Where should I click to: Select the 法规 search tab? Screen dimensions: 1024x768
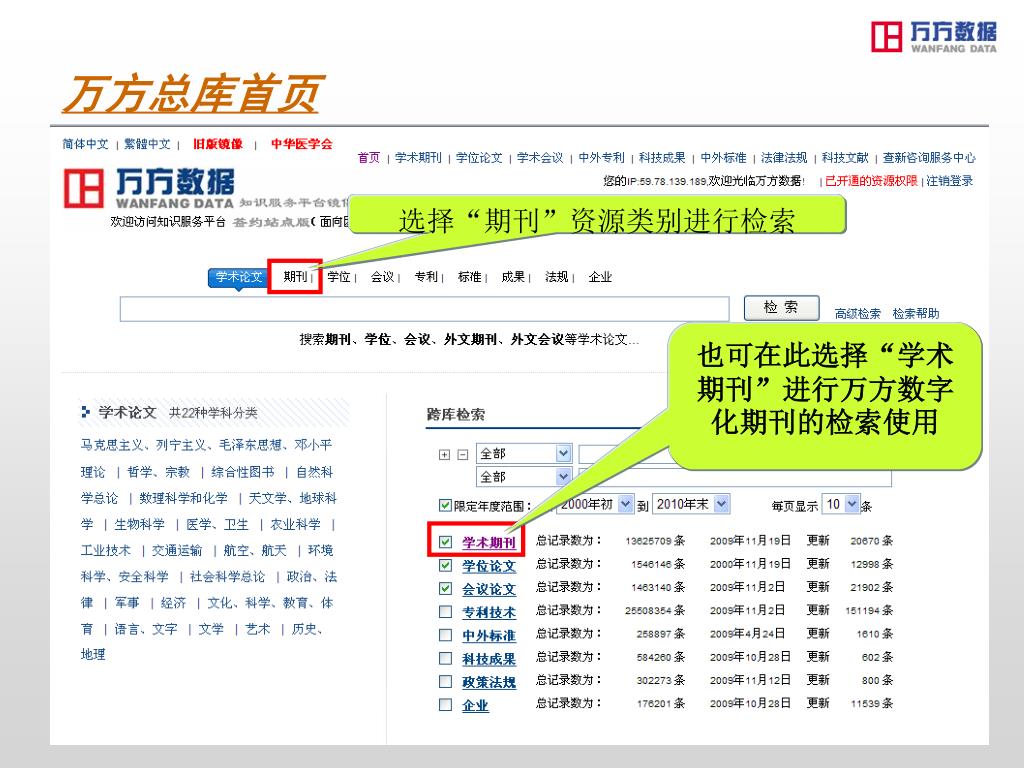point(556,277)
